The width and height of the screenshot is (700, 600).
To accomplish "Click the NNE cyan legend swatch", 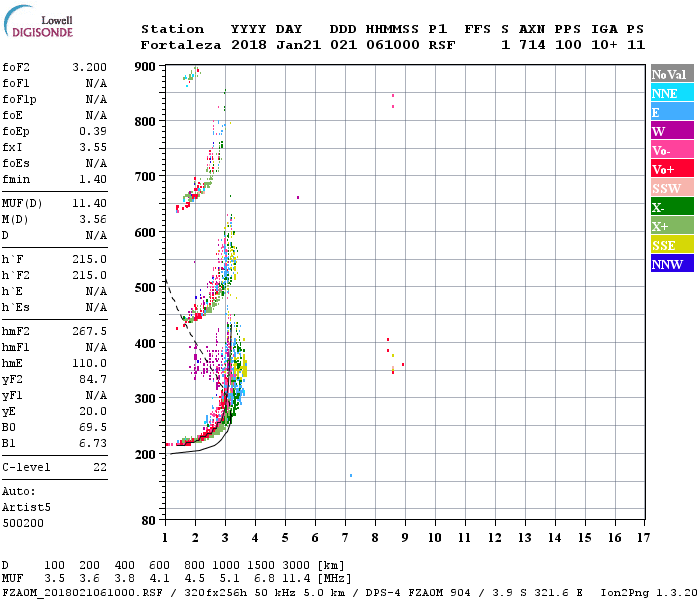I will coord(672,93).
